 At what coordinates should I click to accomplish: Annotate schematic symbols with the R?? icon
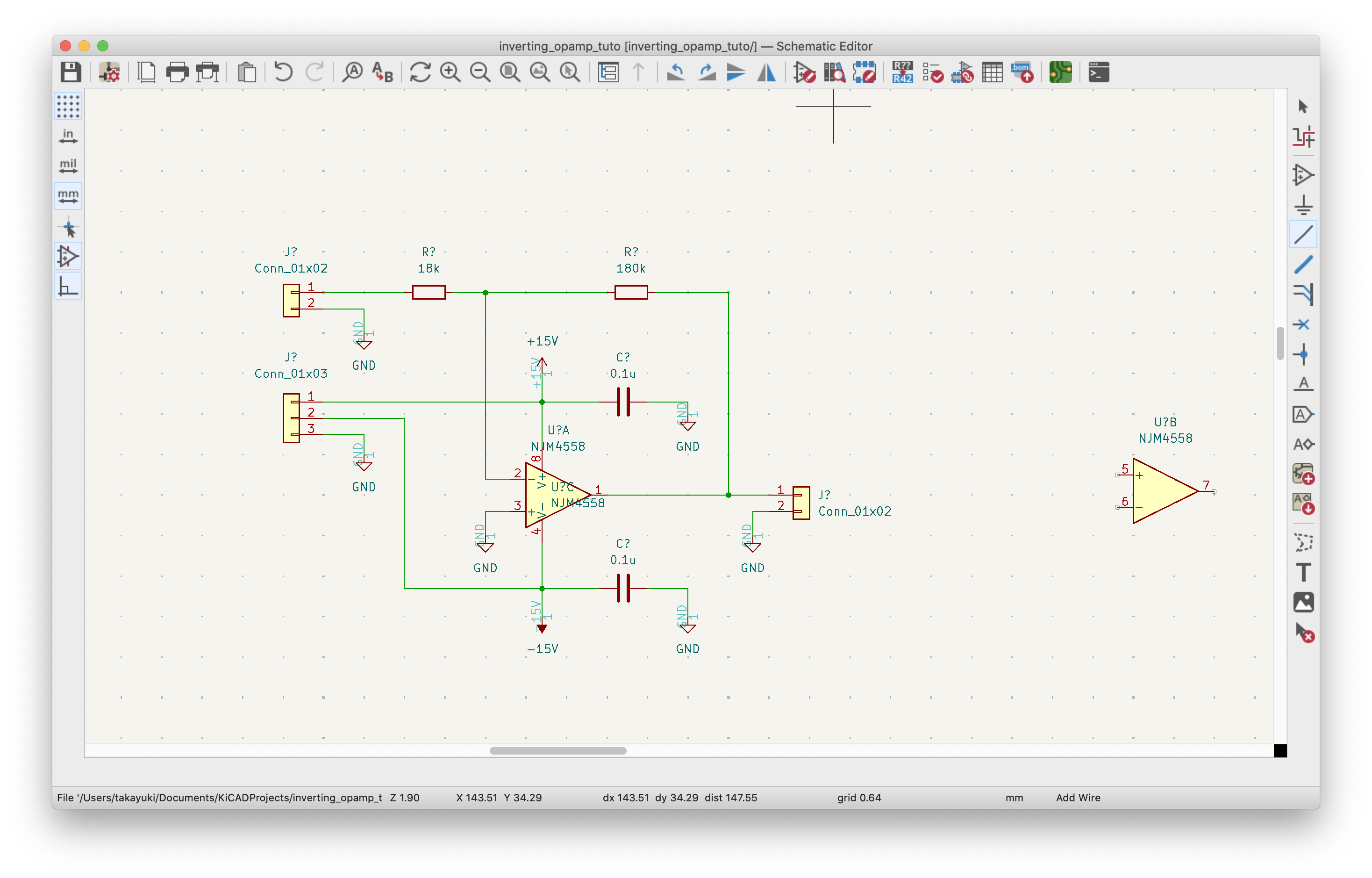point(902,72)
